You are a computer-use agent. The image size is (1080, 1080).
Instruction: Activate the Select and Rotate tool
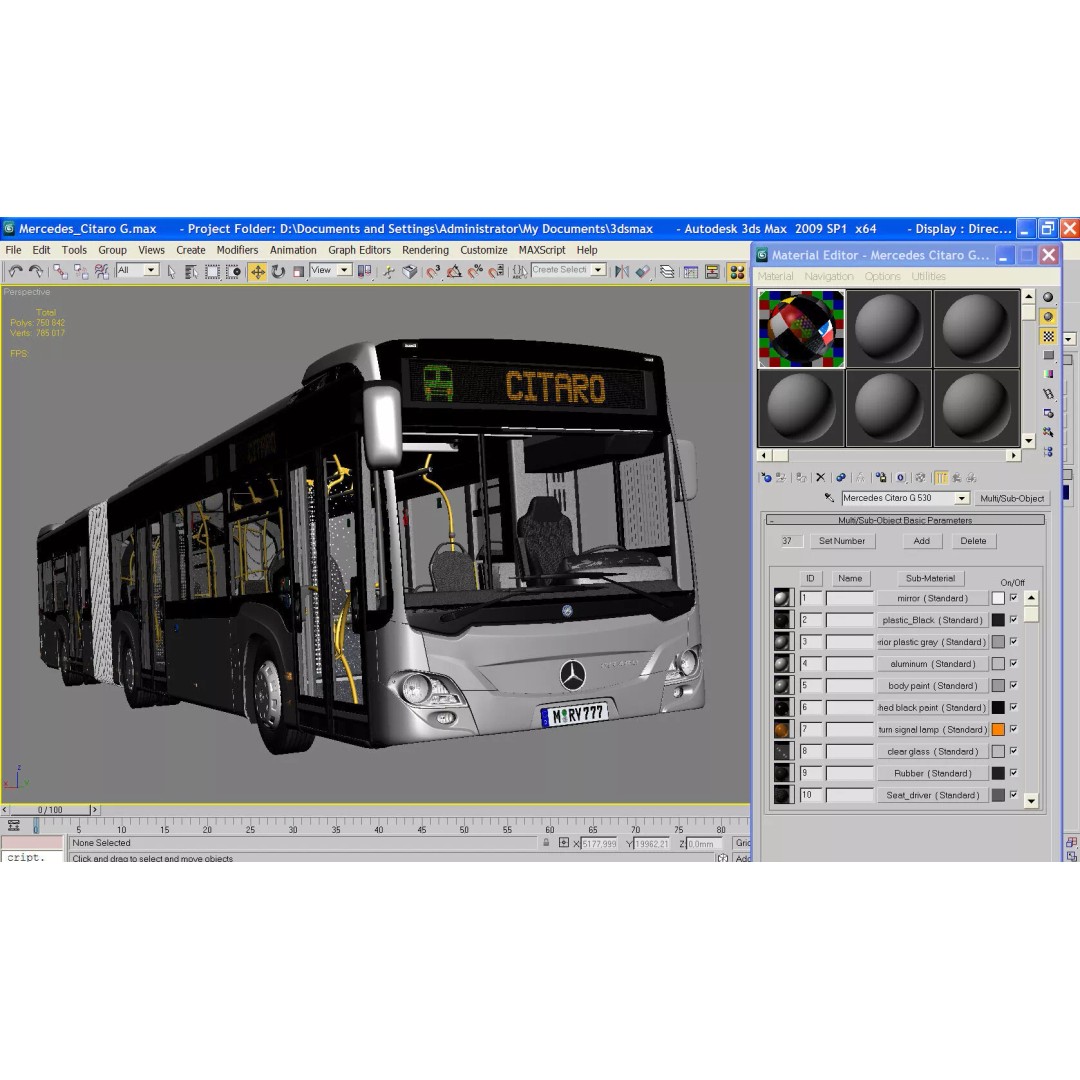click(x=278, y=271)
